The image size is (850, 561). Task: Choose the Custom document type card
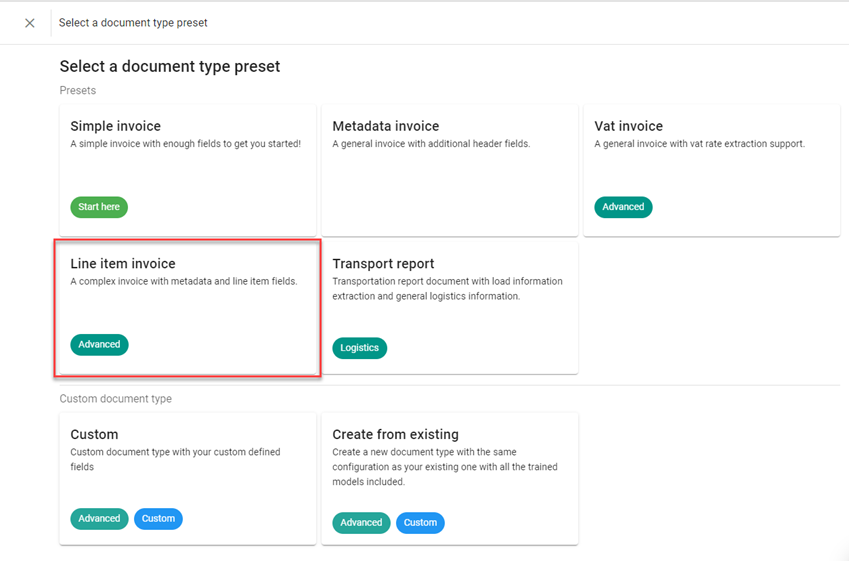click(188, 478)
